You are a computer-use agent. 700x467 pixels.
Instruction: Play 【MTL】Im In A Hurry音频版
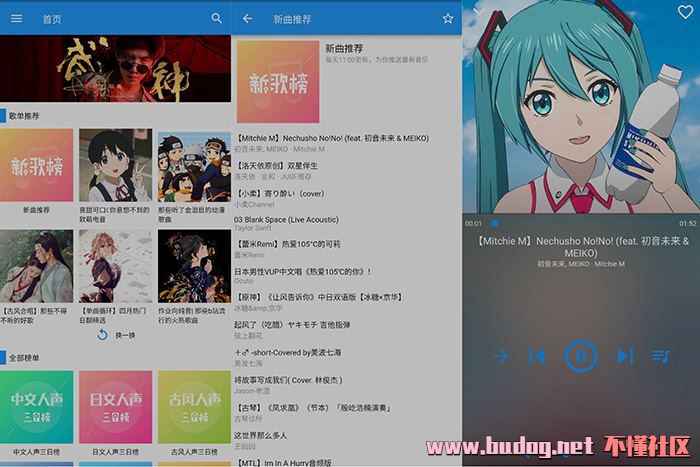click(346, 463)
